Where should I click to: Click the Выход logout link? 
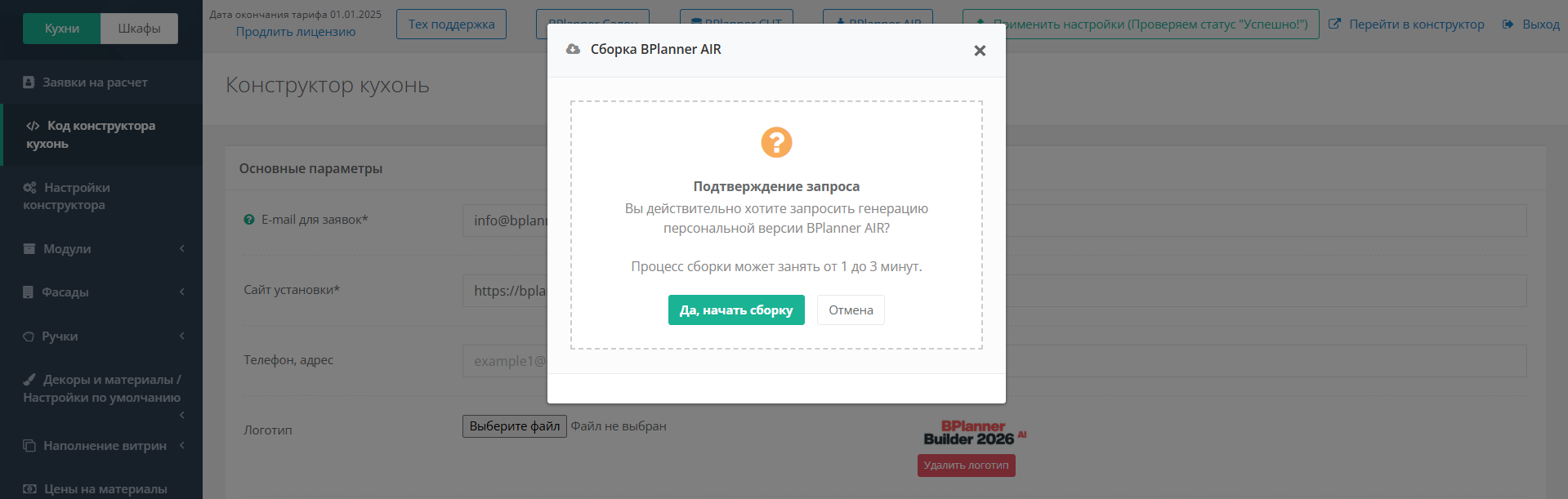1541,25
